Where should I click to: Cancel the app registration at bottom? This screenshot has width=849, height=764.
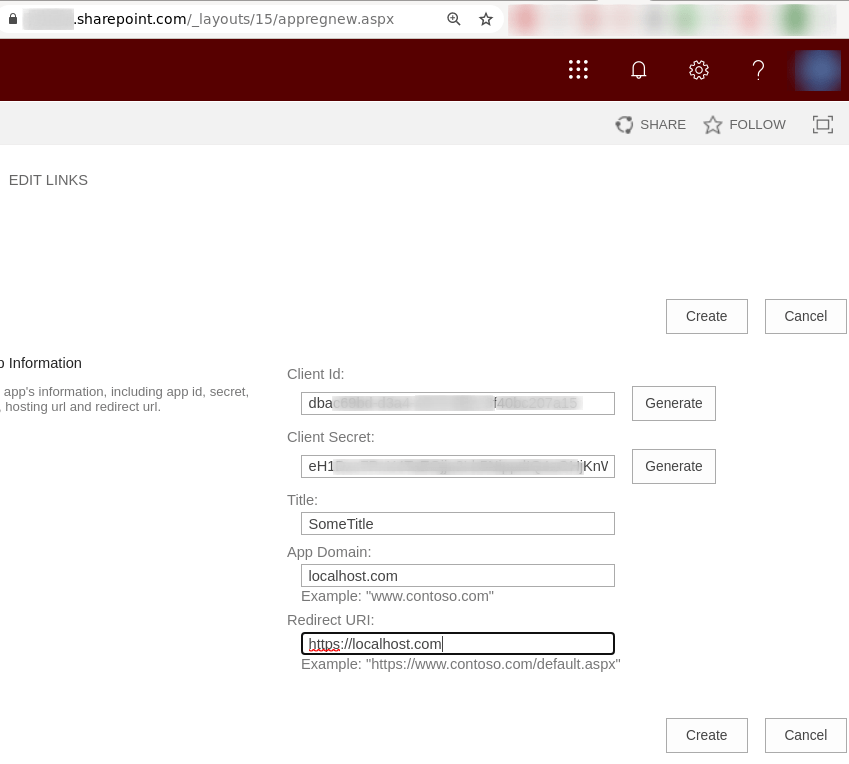(x=805, y=735)
